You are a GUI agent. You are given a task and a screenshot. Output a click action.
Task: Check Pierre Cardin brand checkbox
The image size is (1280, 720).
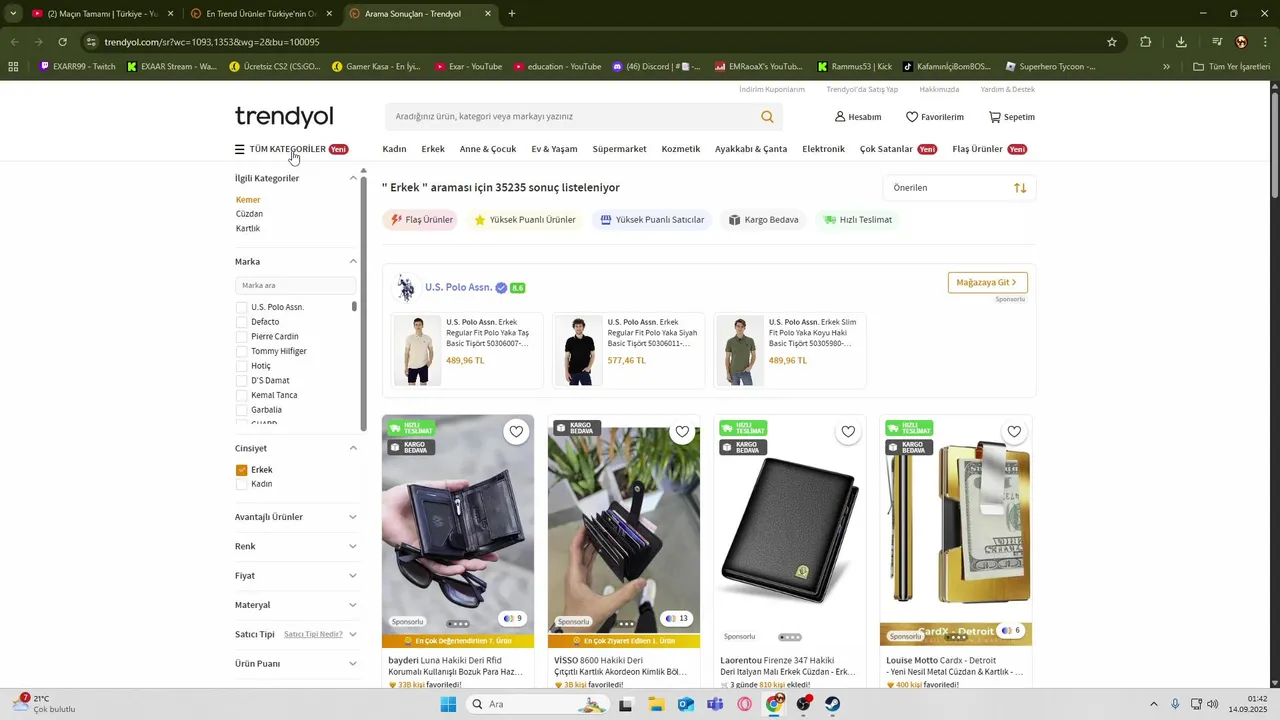coord(241,337)
